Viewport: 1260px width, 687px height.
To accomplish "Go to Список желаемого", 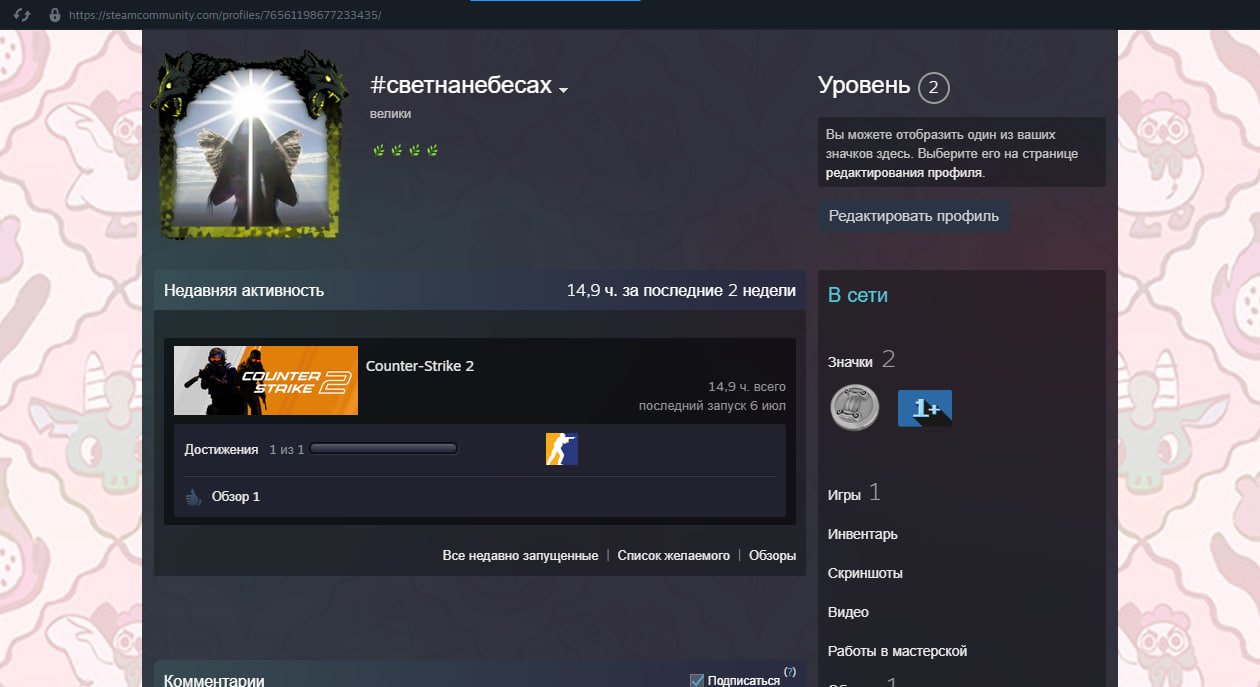I will pyautogui.click(x=674, y=555).
